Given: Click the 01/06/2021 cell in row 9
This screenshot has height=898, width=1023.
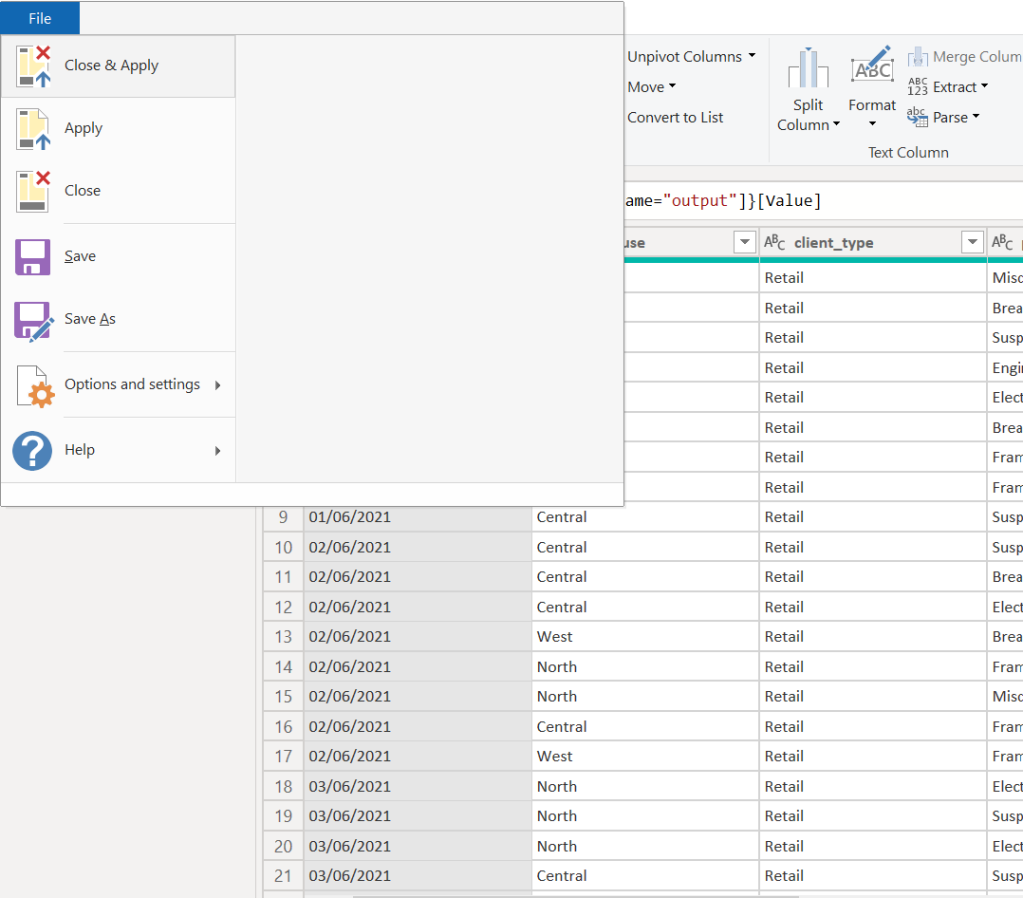Looking at the screenshot, I should tap(418, 517).
